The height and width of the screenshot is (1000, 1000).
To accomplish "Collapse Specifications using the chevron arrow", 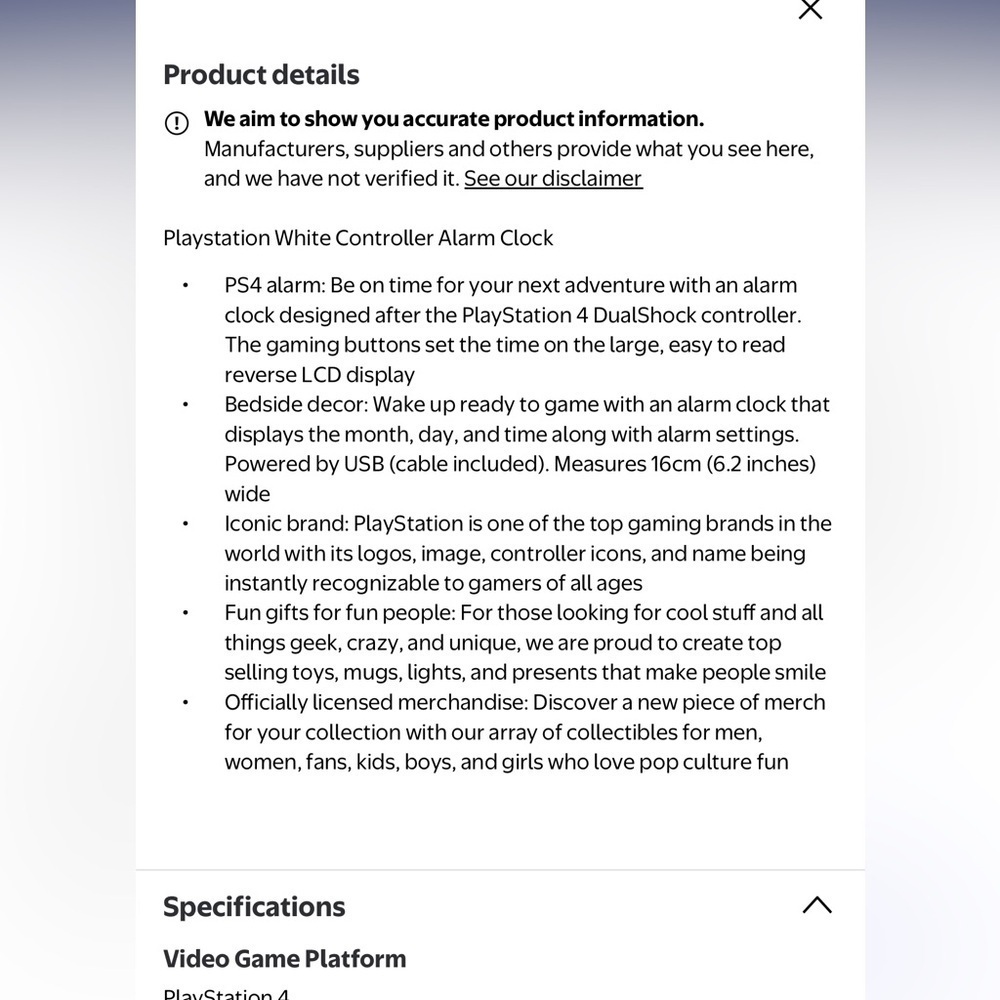I will (817, 905).
